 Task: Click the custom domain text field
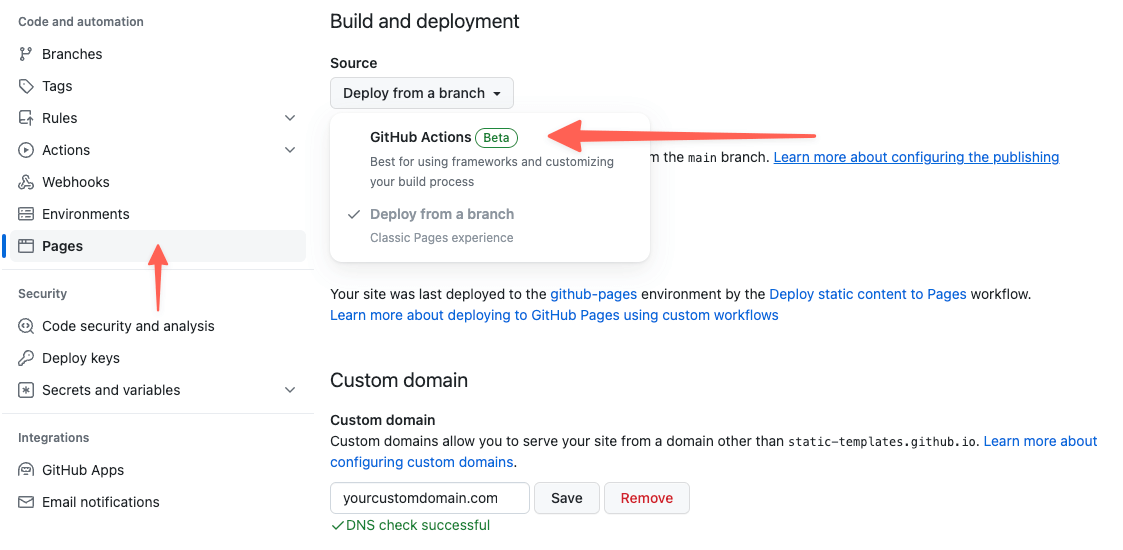[430, 498]
